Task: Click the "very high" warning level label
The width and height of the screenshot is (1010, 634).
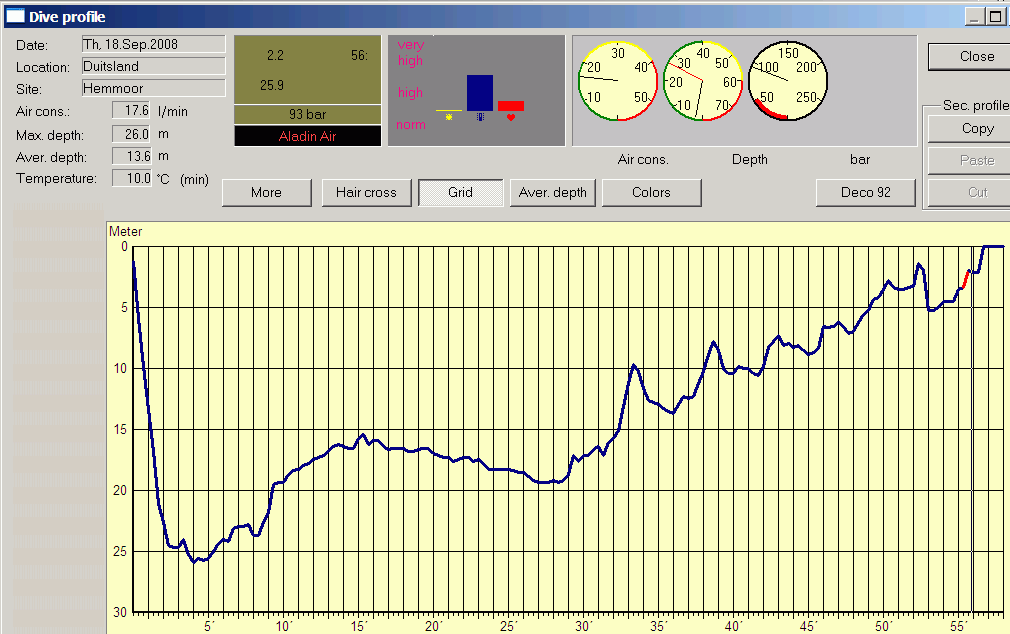Action: (x=410, y=52)
